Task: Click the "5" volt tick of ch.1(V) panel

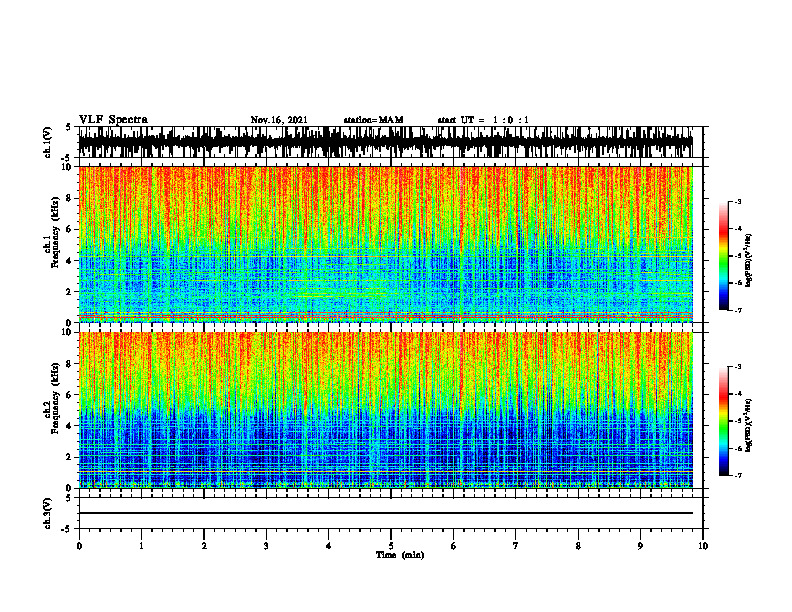Action: click(x=69, y=128)
